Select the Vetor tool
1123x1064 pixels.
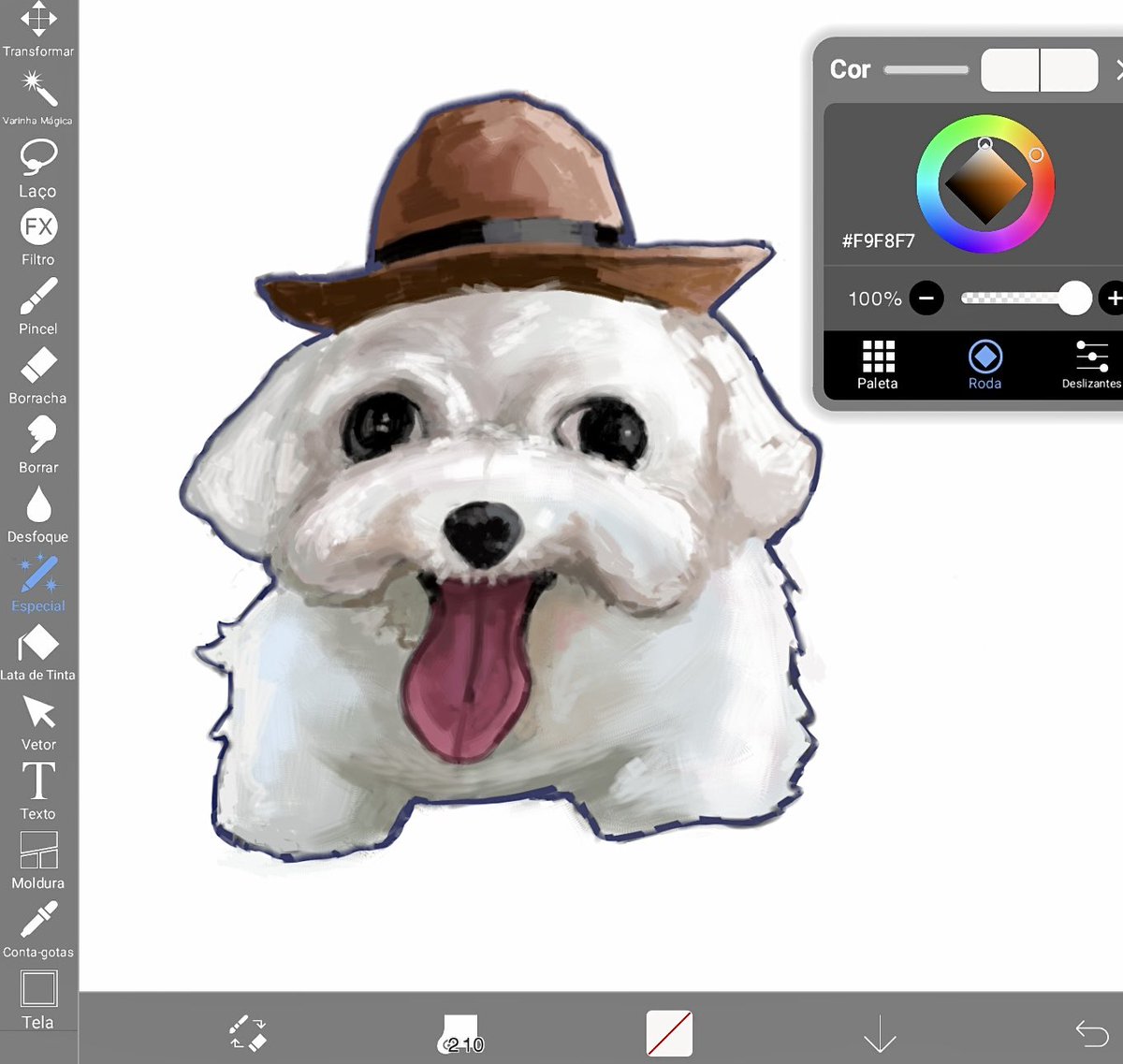point(38,721)
